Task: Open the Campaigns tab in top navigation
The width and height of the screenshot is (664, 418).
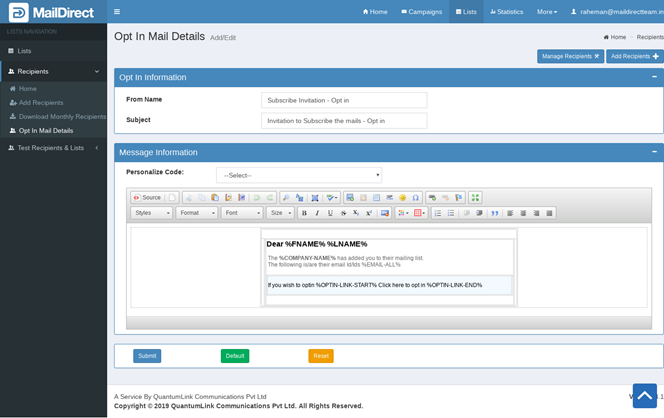Action: click(x=421, y=12)
